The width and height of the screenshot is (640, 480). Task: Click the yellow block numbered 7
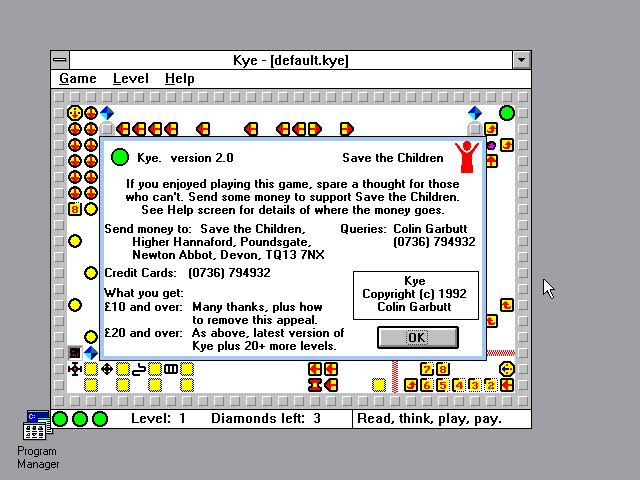[x=427, y=369]
